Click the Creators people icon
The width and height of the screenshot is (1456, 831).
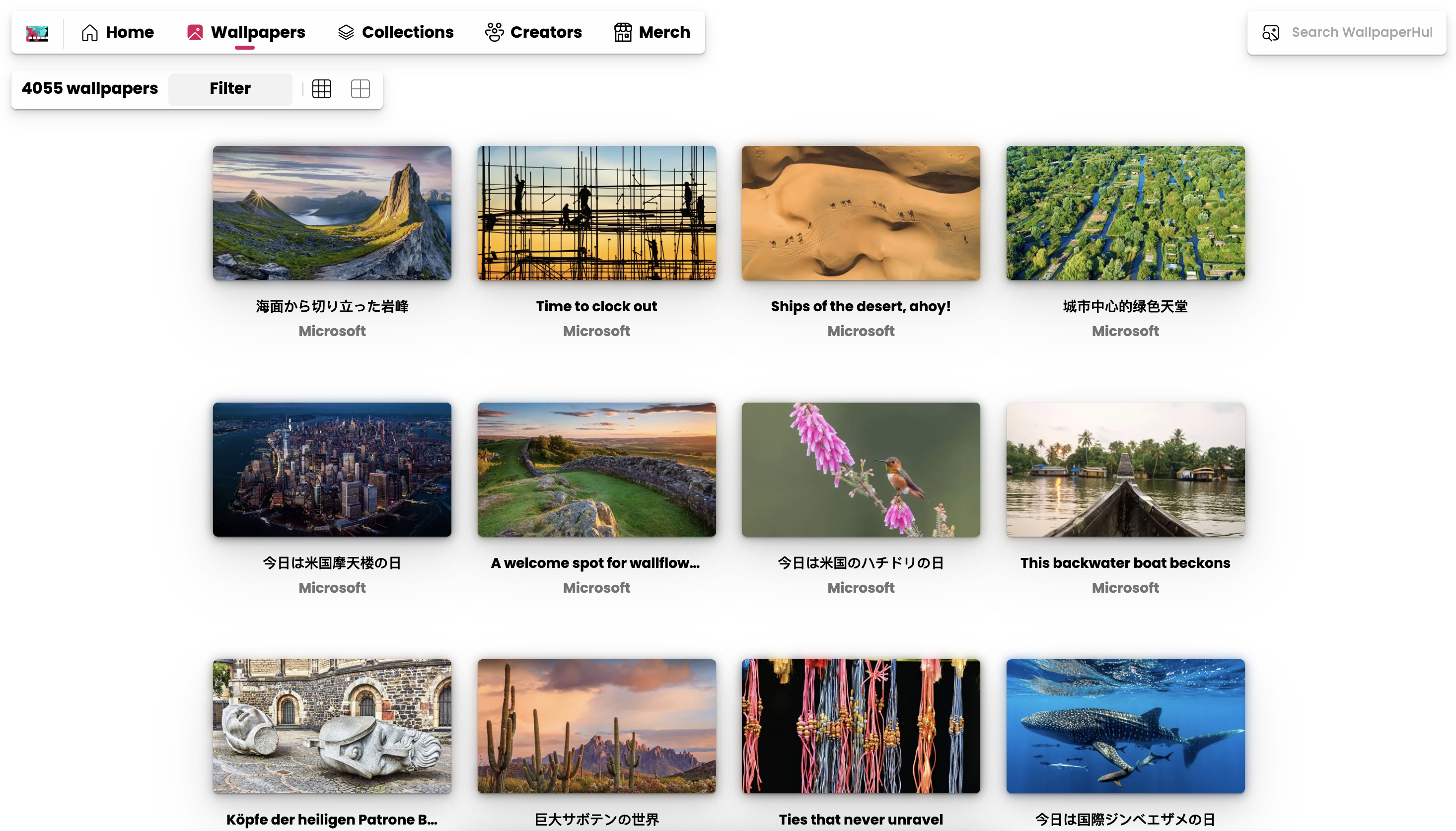(x=494, y=33)
